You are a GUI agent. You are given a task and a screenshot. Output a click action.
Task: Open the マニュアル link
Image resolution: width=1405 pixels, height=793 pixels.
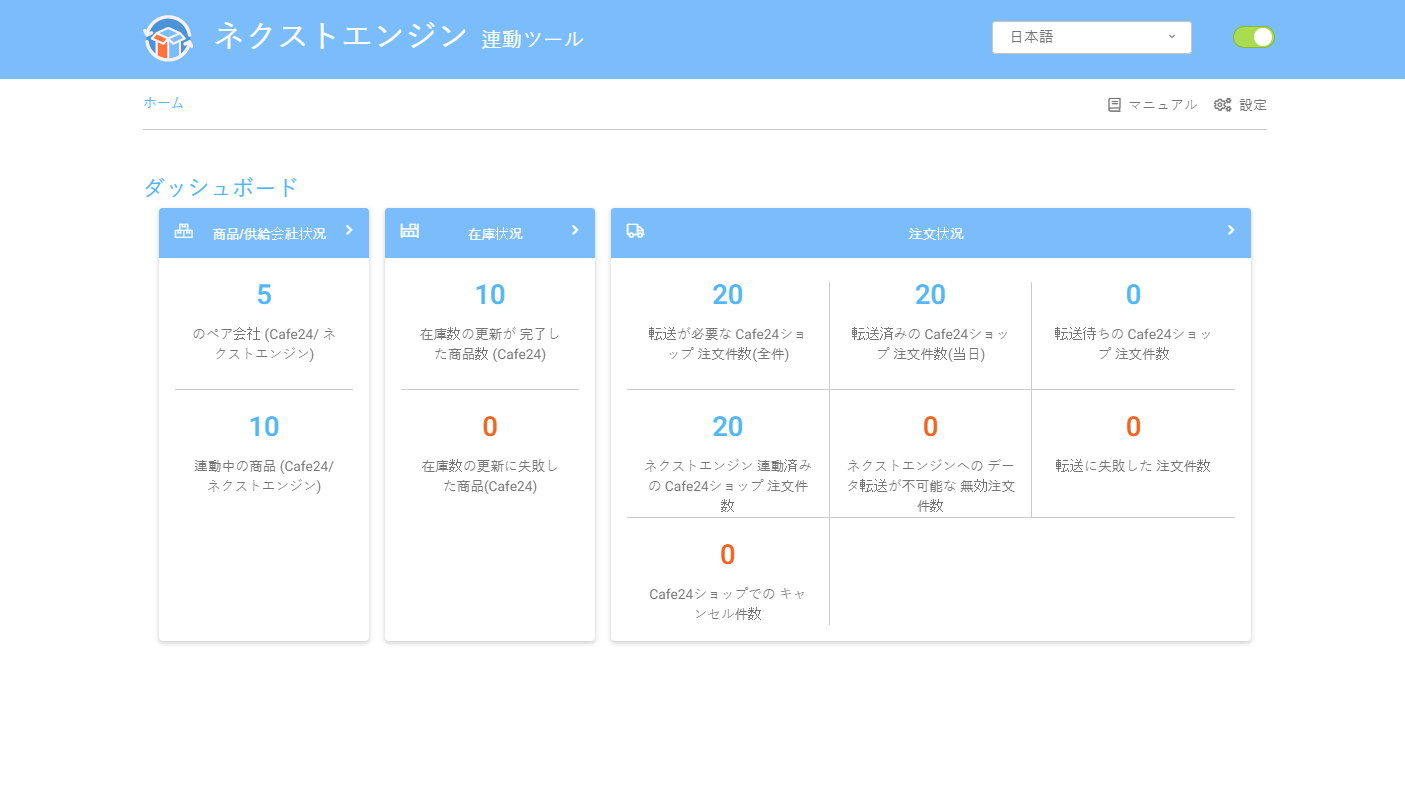[x=1163, y=105]
